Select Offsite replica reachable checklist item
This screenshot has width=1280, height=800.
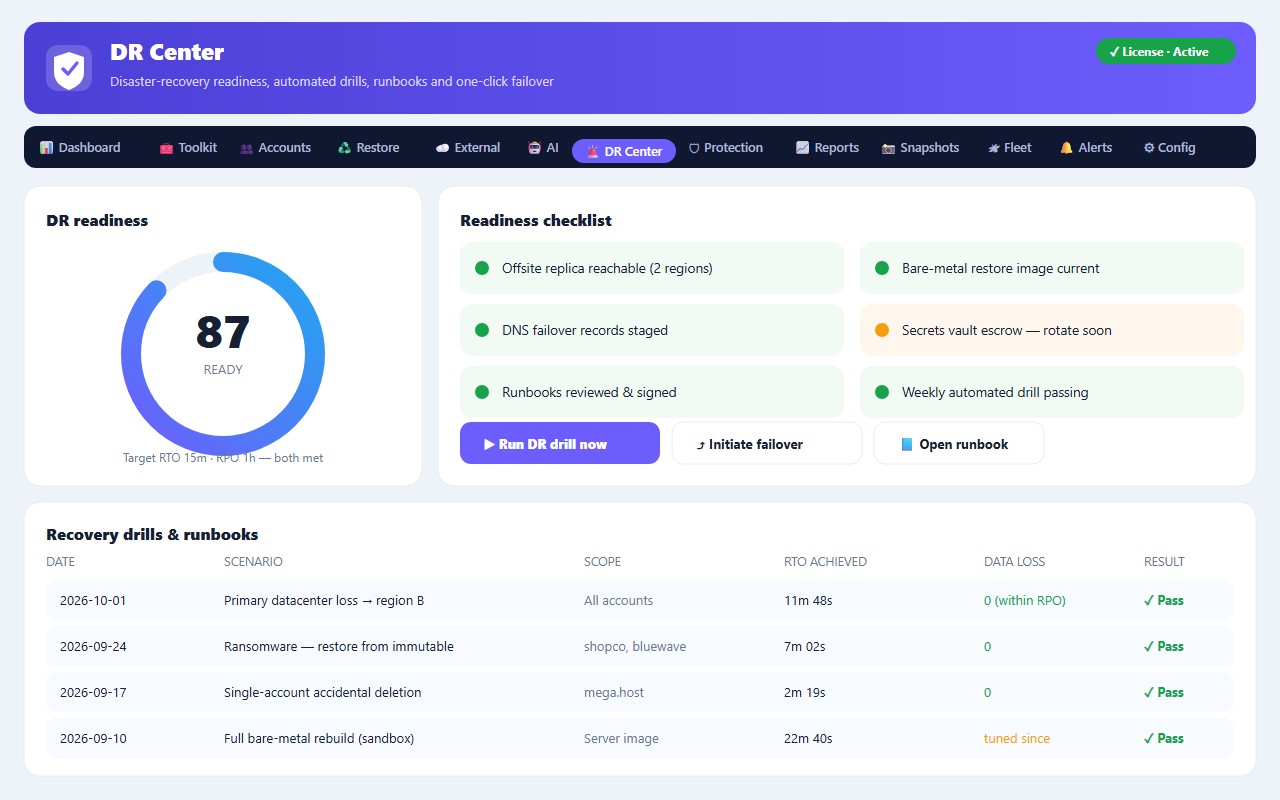(652, 268)
